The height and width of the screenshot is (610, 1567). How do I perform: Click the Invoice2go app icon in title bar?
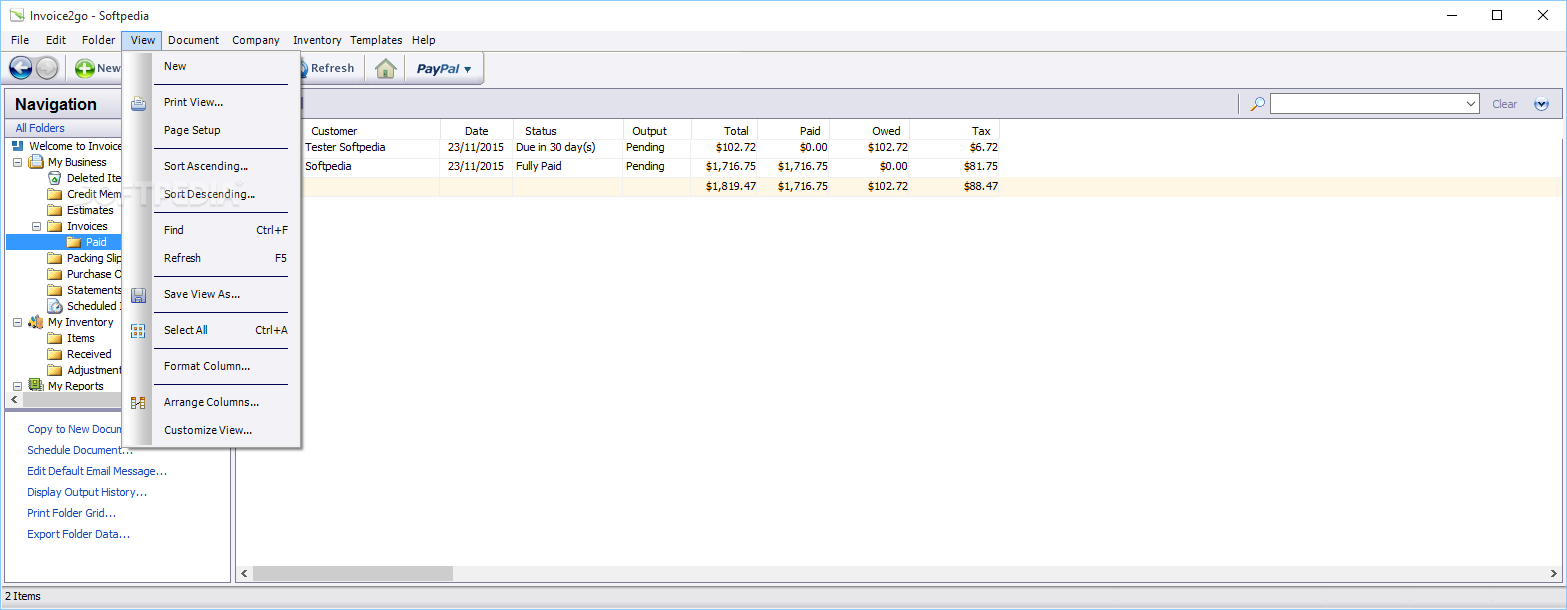16,15
